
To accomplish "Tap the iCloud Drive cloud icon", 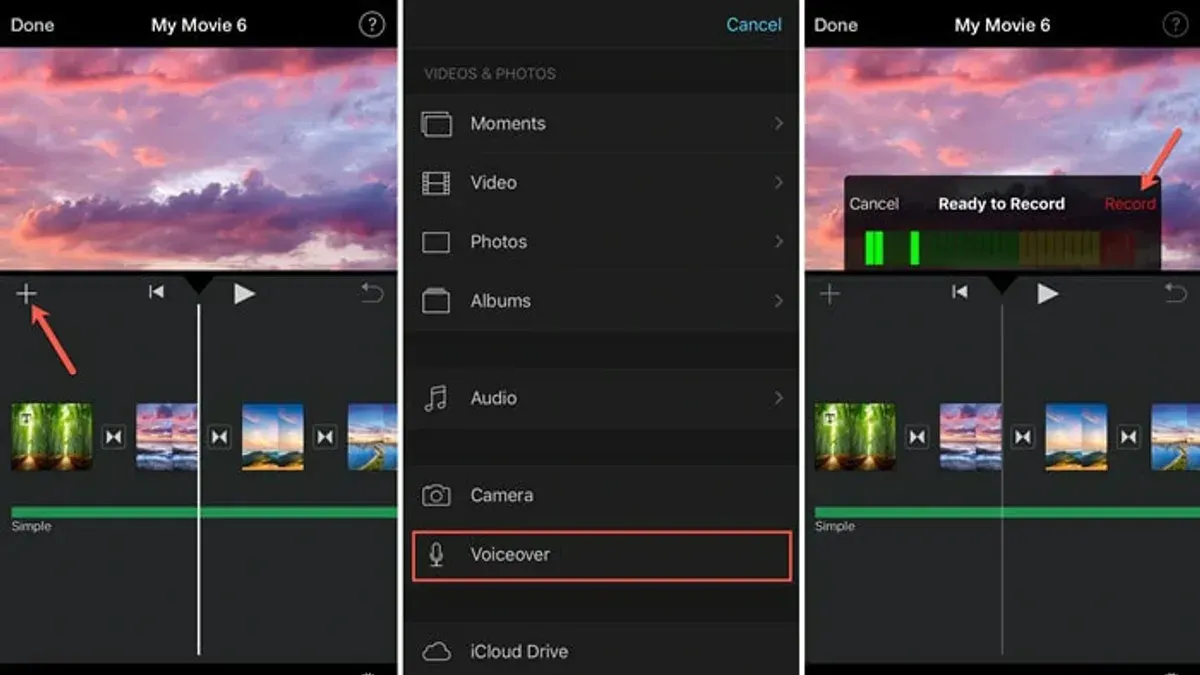I will click(436, 652).
